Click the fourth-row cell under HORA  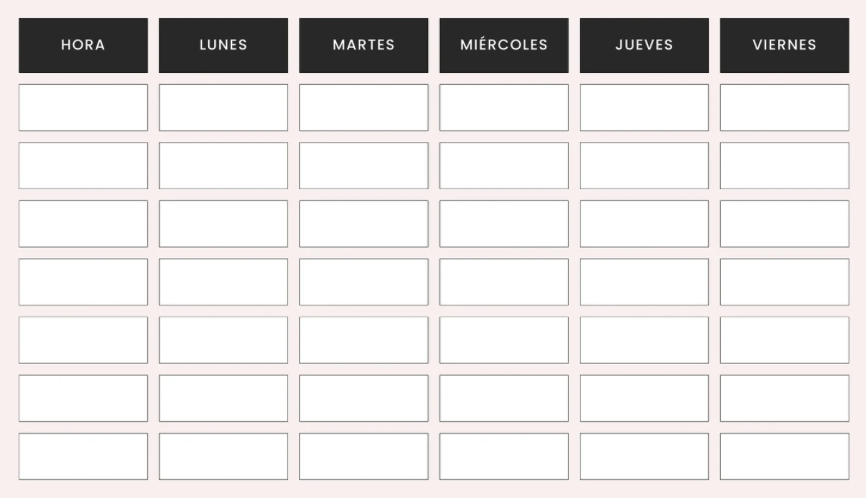(83, 282)
